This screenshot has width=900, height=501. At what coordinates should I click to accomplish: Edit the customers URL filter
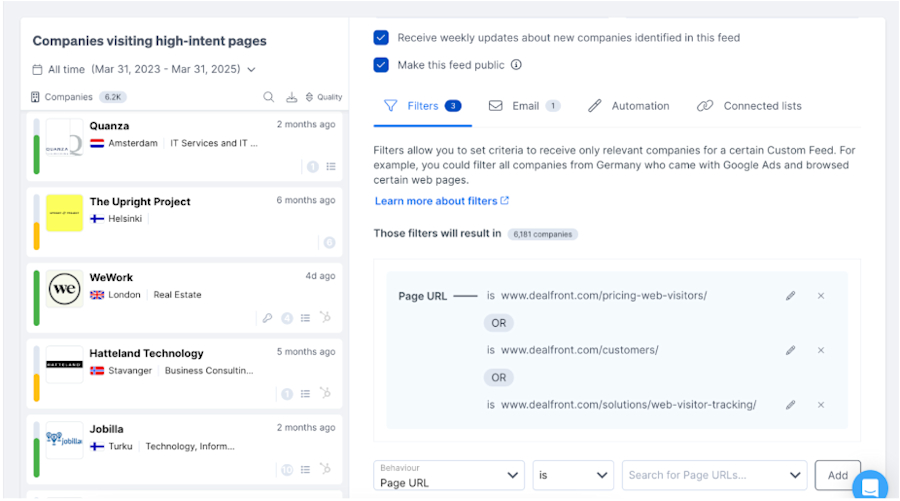pos(790,350)
